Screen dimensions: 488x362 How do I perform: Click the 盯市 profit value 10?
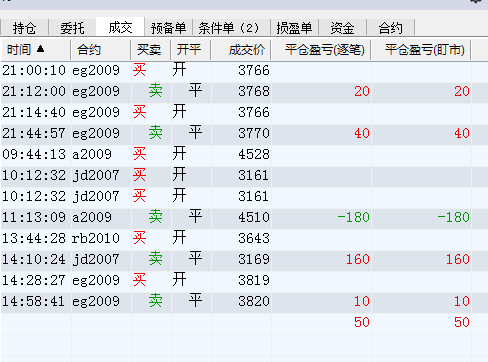pos(462,301)
